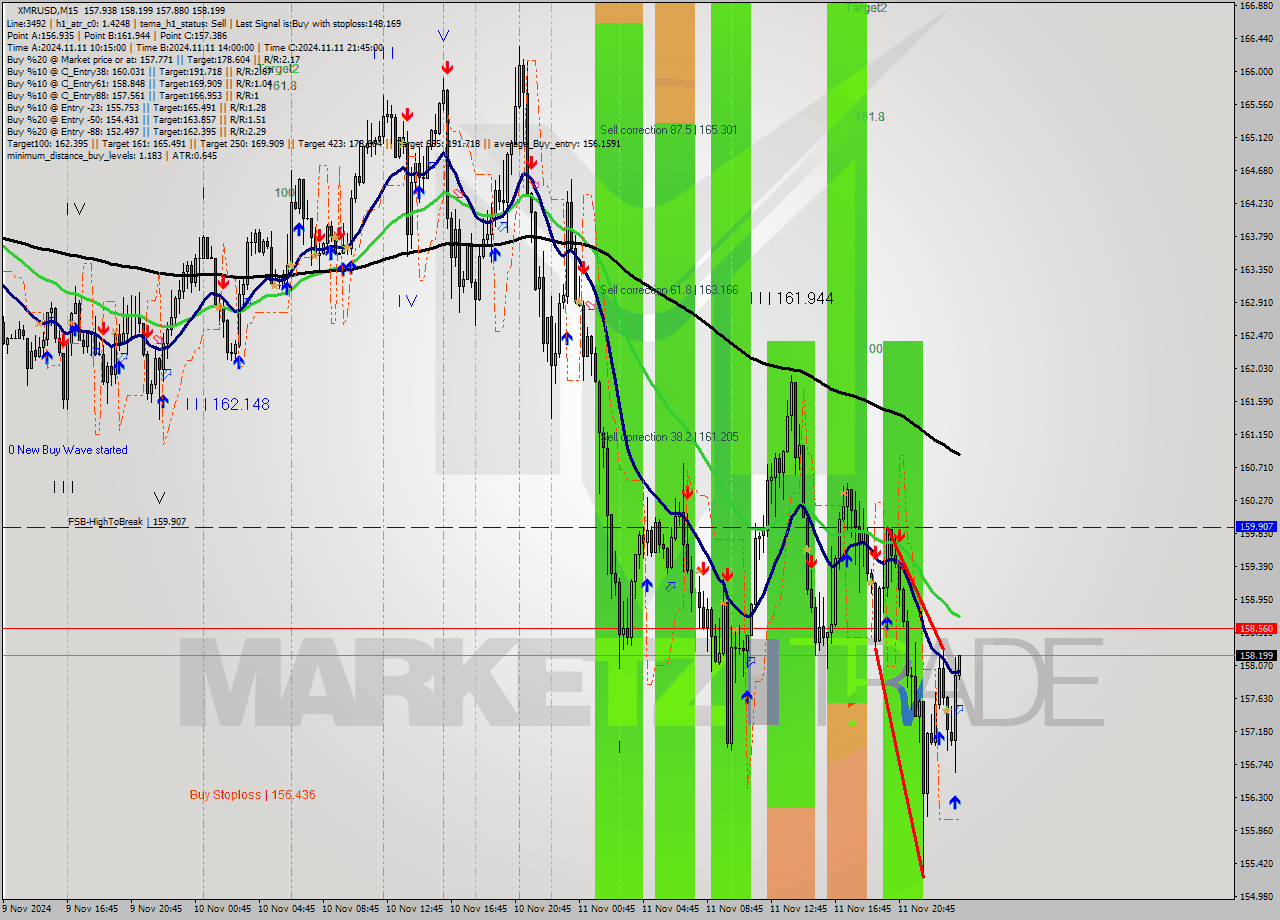Click the current price 158.199 tag on axis
The height and width of the screenshot is (920, 1280).
coord(1256,656)
